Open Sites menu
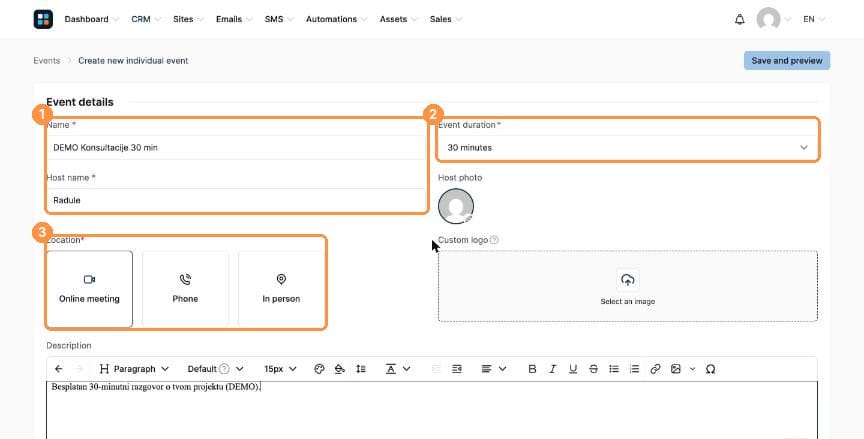The width and height of the screenshot is (864, 439). pyautogui.click(x=188, y=19)
